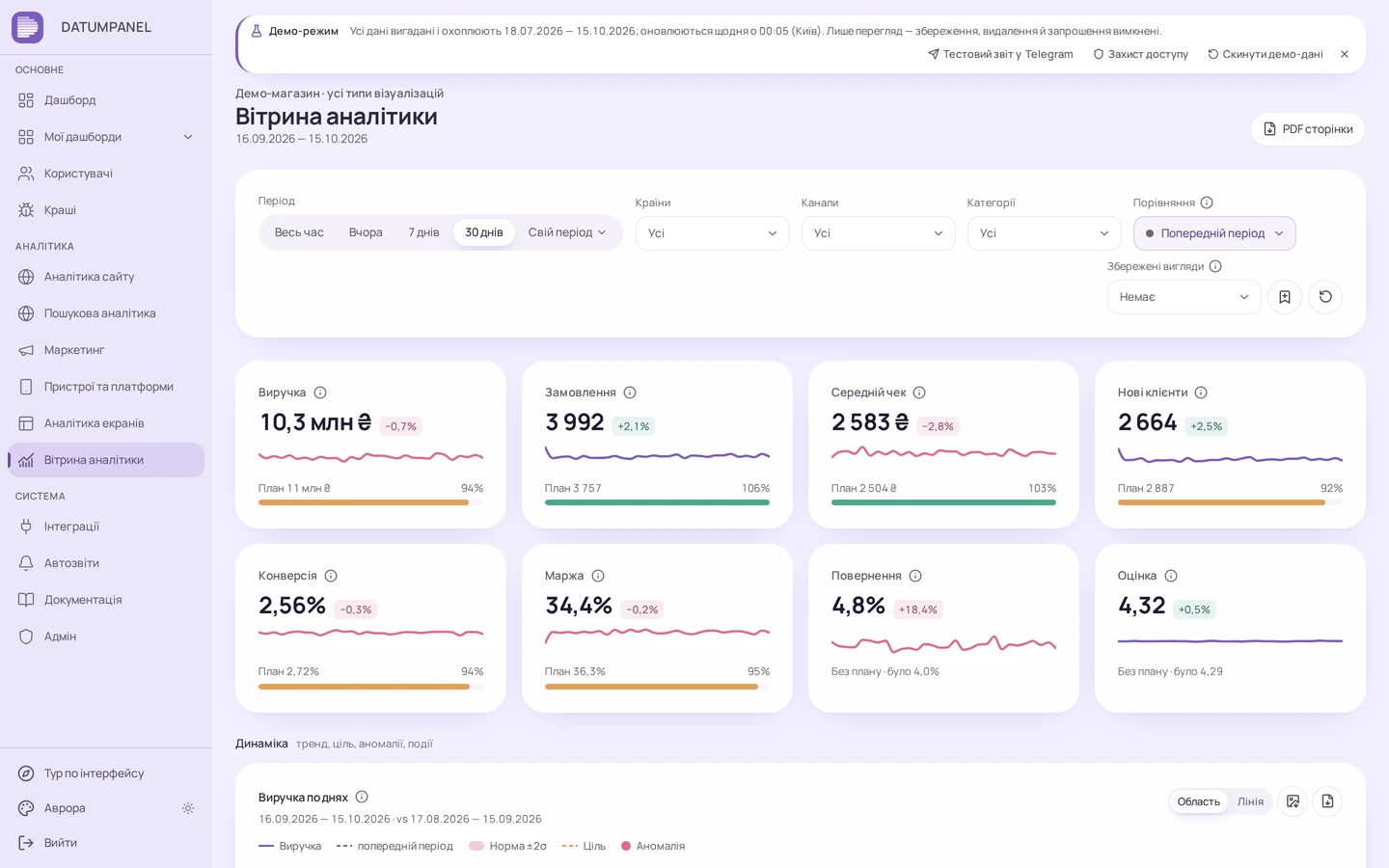The width and height of the screenshot is (1389, 868).
Task: Select the Весь час period
Action: [x=299, y=232]
